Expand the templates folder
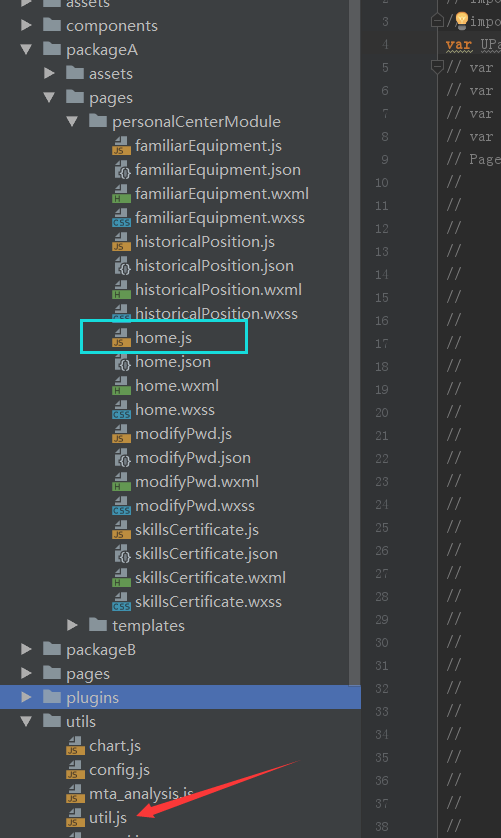 pos(72,625)
